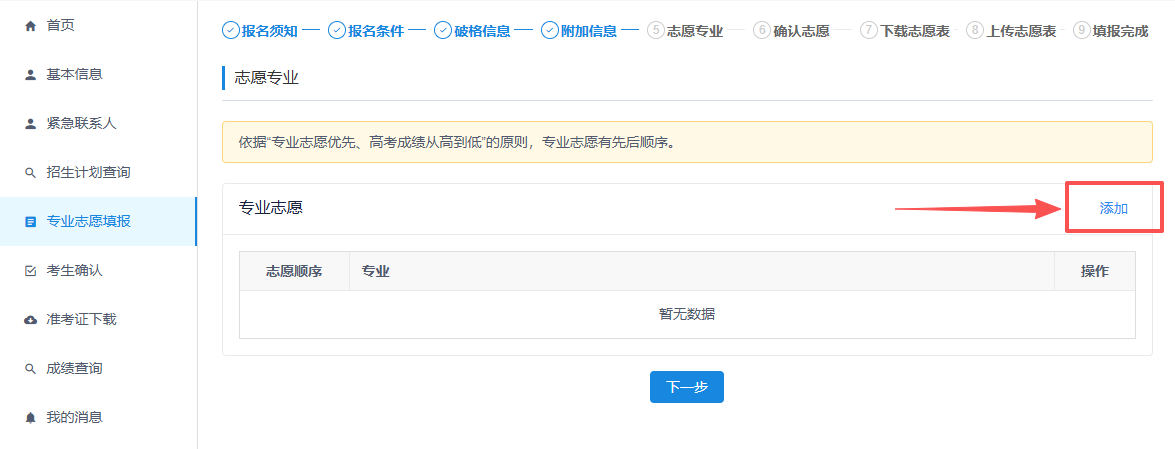Select the completed 报名须知 step

pyautogui.click(x=260, y=30)
